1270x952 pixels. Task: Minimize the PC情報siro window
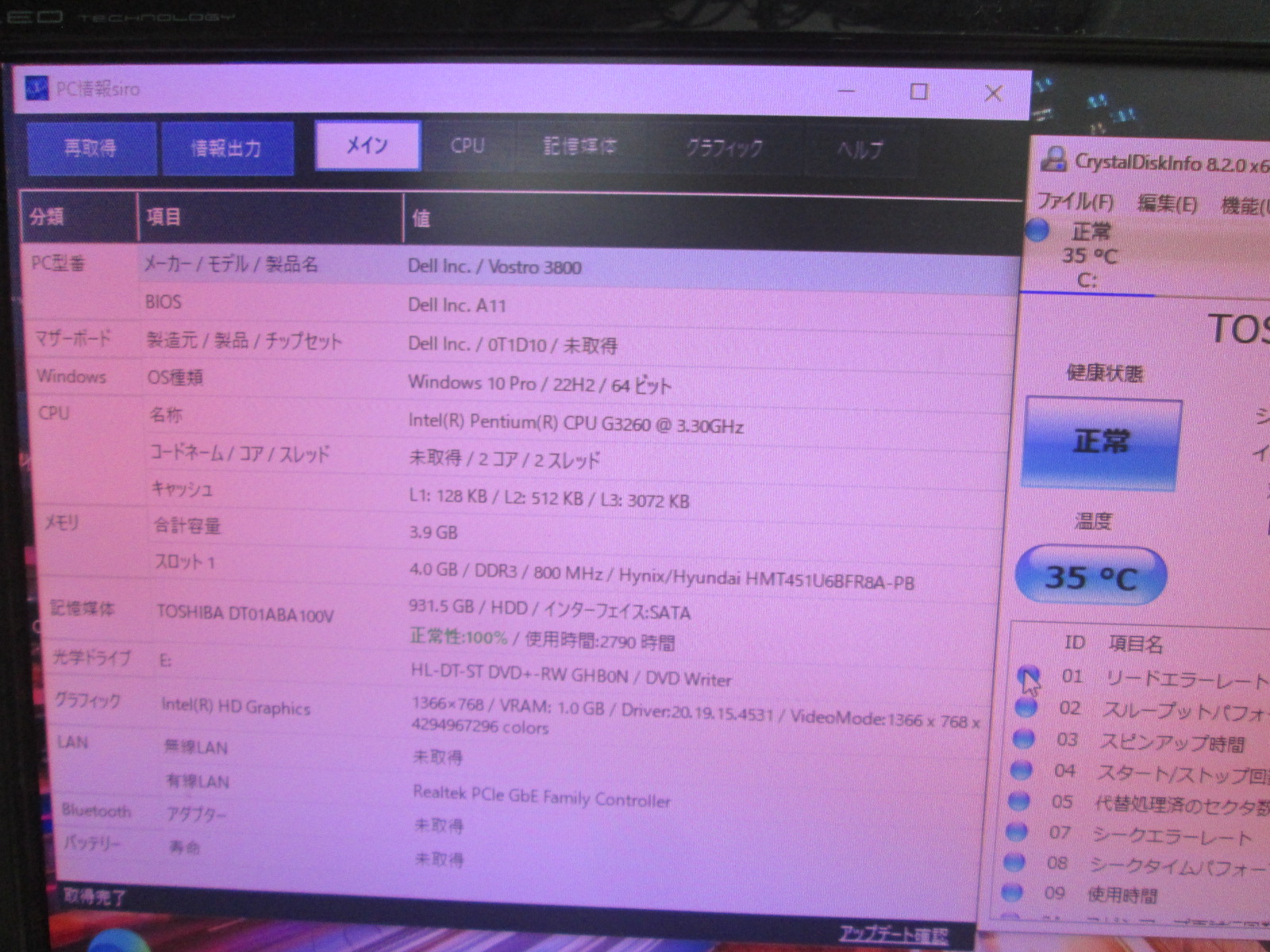pos(847,90)
